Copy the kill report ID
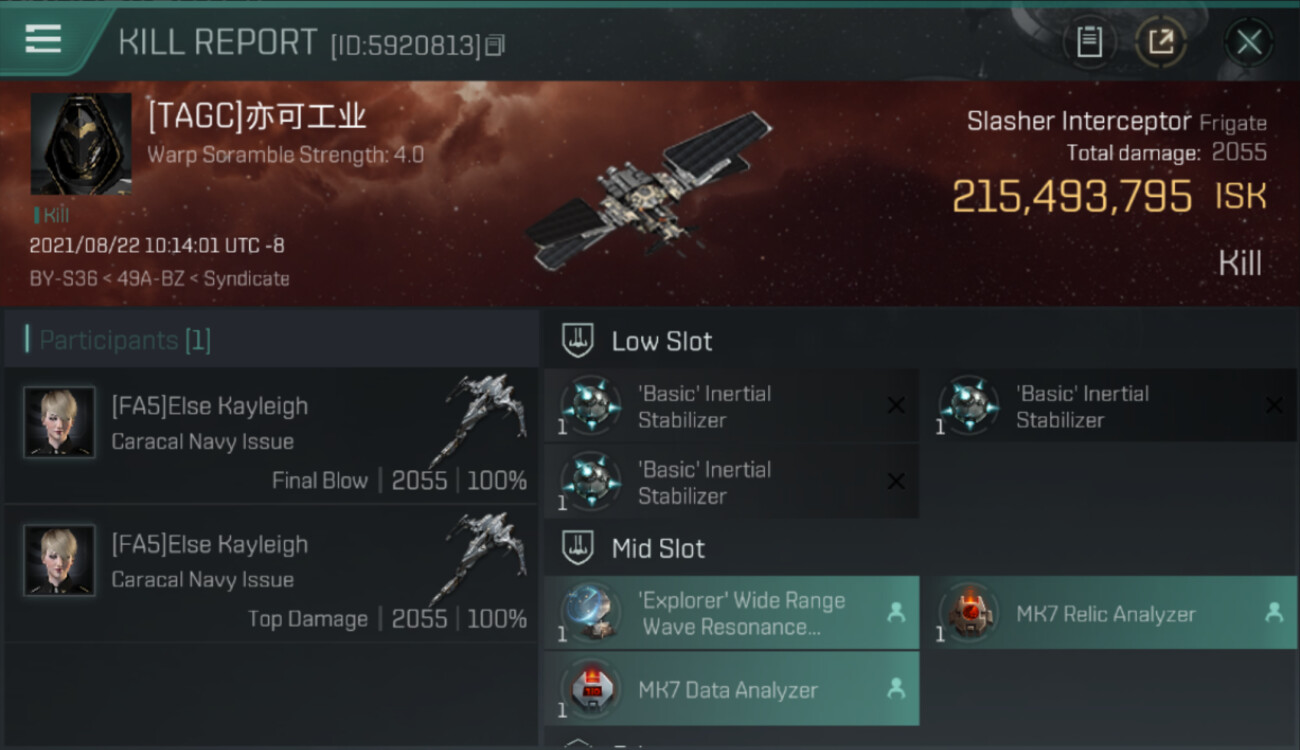The height and width of the screenshot is (750, 1300). pos(495,45)
